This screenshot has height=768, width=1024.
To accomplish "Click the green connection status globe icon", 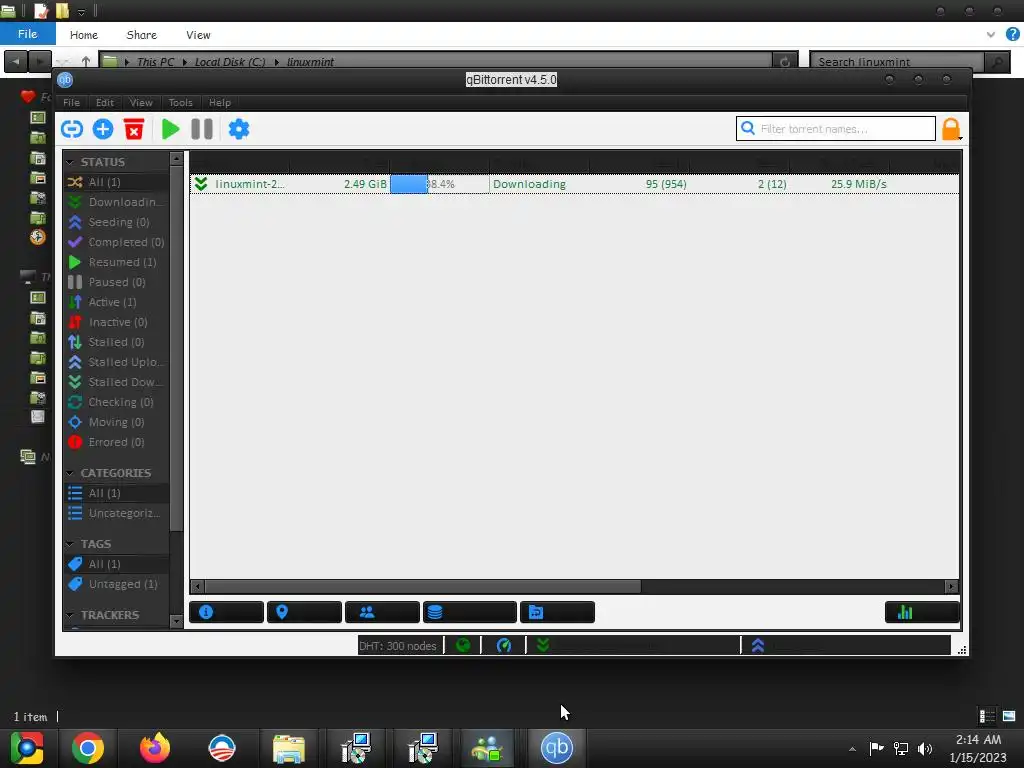I will [463, 645].
